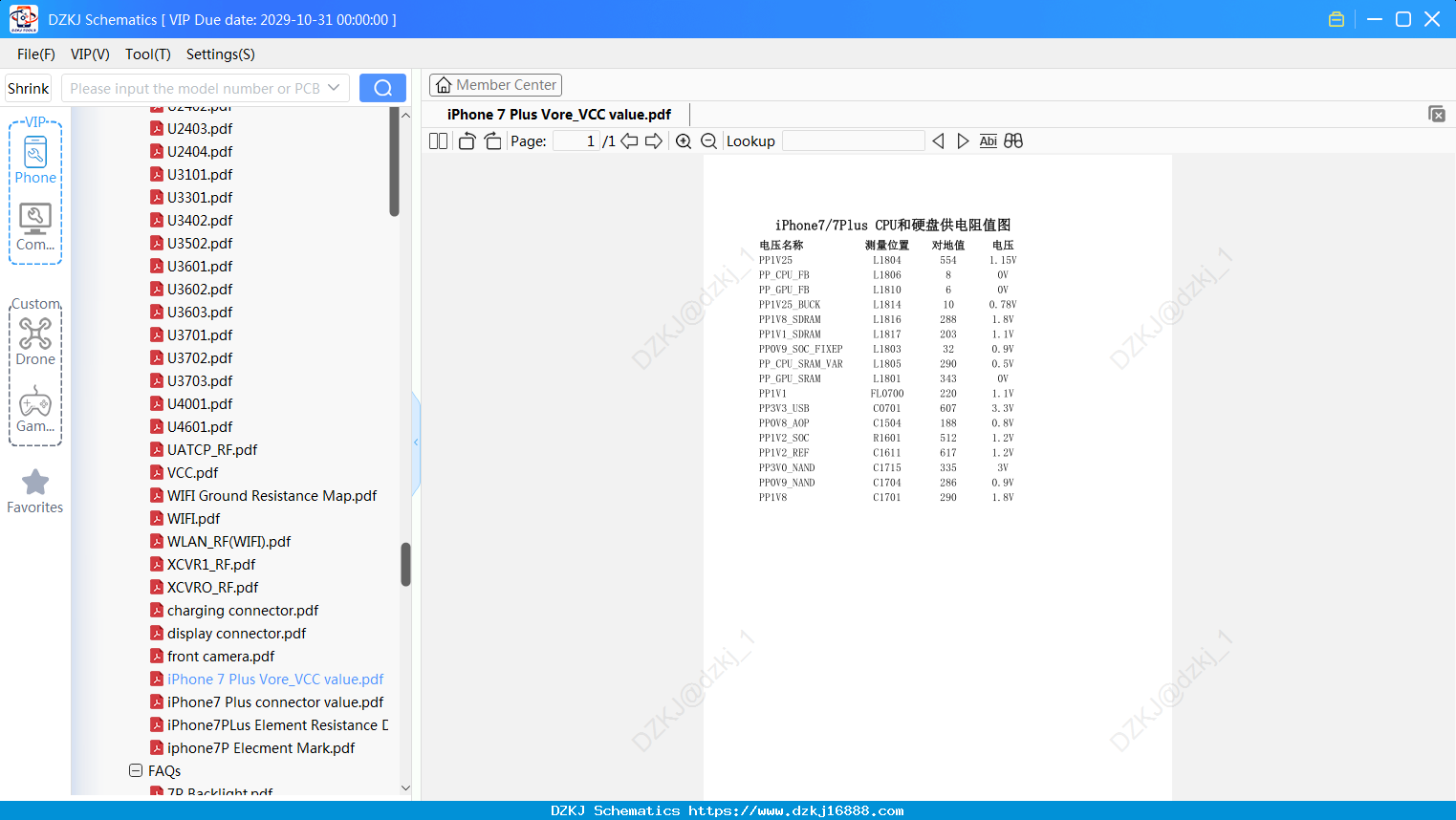Select UATCP_RF.pdf file
The height and width of the screenshot is (820, 1456).
204,449
